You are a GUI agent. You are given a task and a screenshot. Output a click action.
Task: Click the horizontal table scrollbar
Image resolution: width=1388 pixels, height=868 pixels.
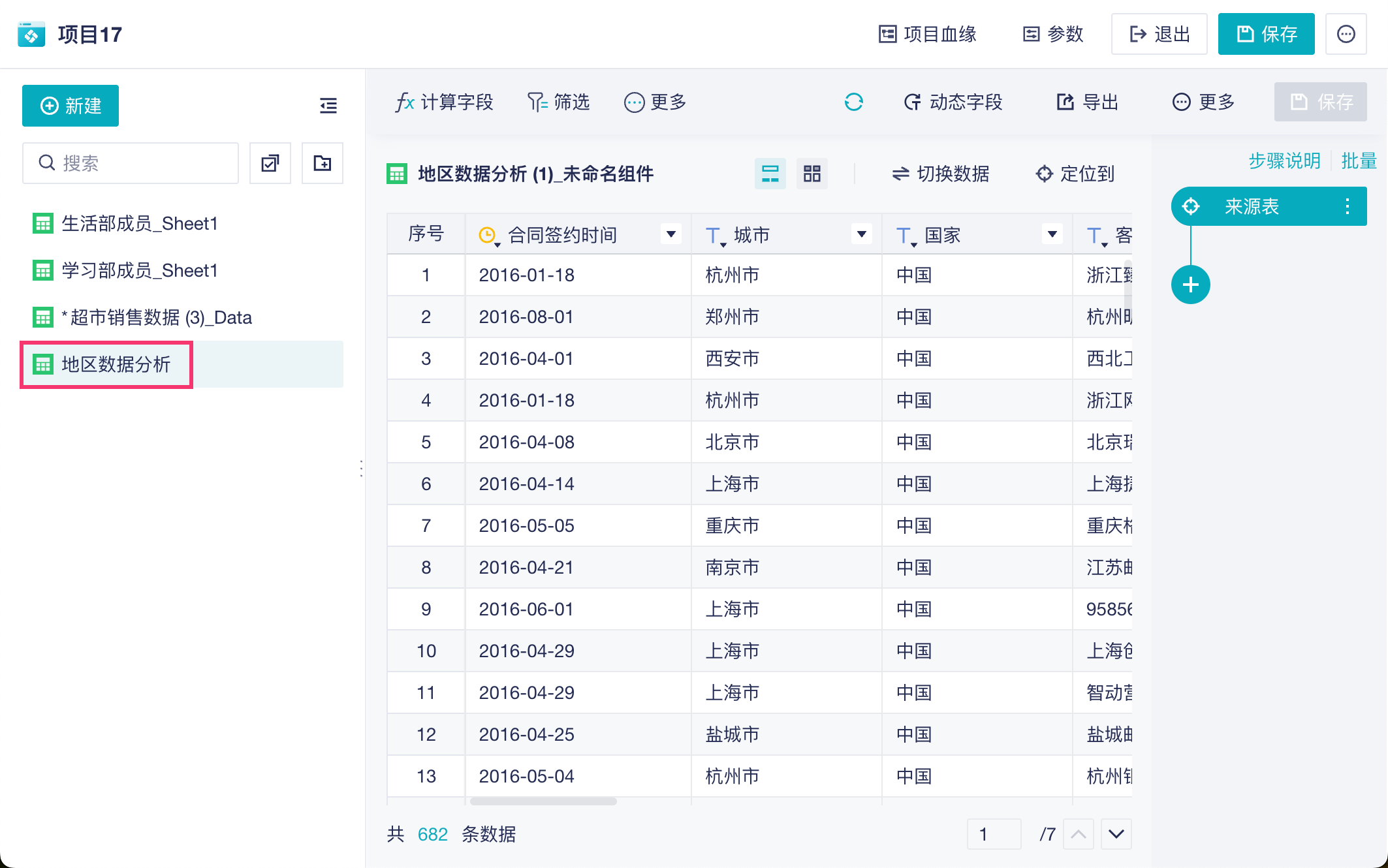point(543,801)
